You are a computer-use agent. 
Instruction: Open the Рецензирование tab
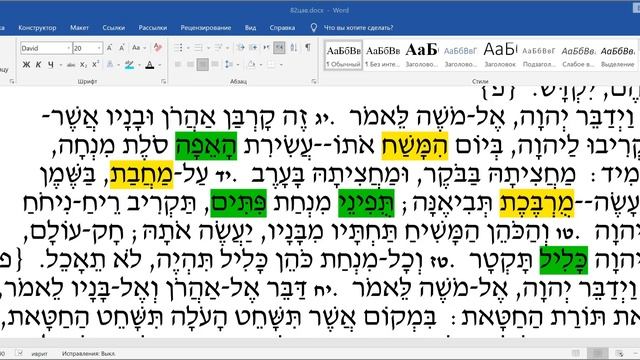[x=206, y=28]
